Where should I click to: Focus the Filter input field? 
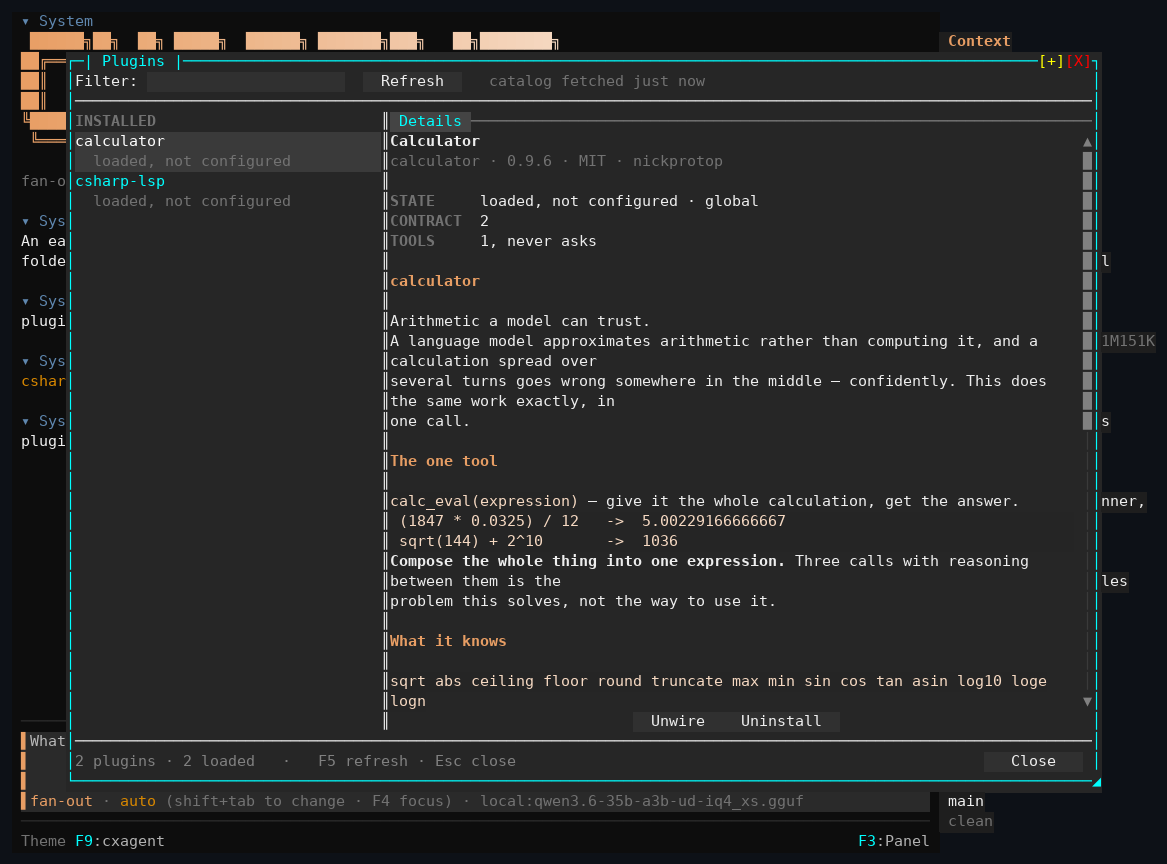point(246,81)
